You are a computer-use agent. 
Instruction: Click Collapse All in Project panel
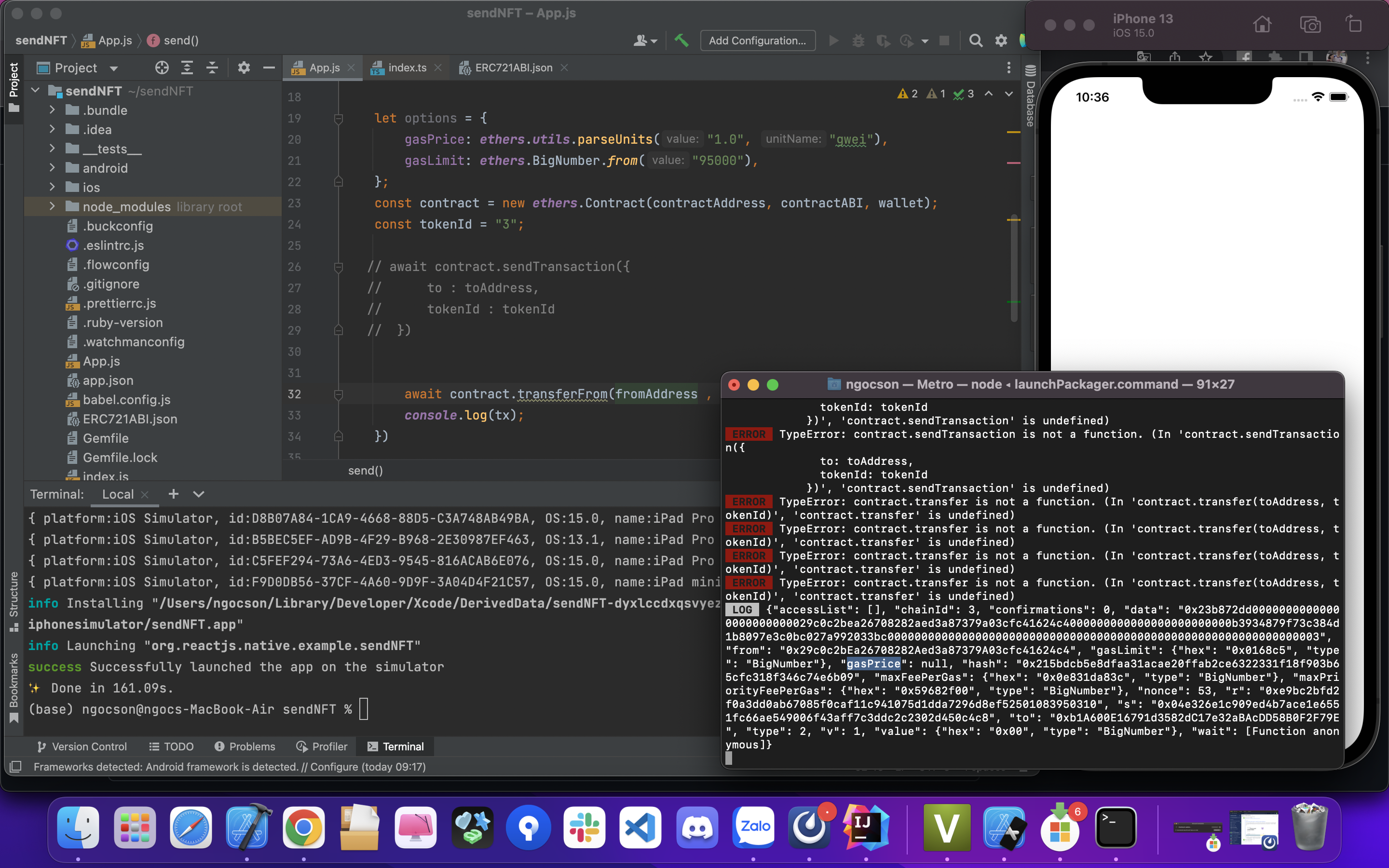click(x=212, y=68)
